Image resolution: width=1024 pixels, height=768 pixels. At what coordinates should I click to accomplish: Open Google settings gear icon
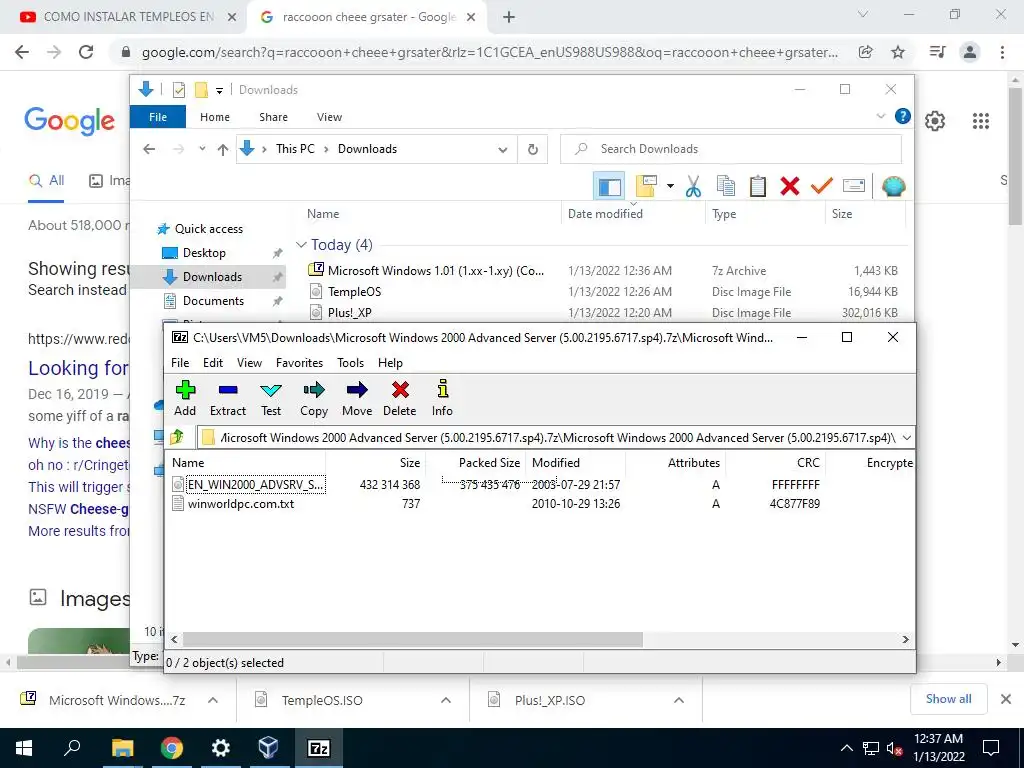(935, 121)
